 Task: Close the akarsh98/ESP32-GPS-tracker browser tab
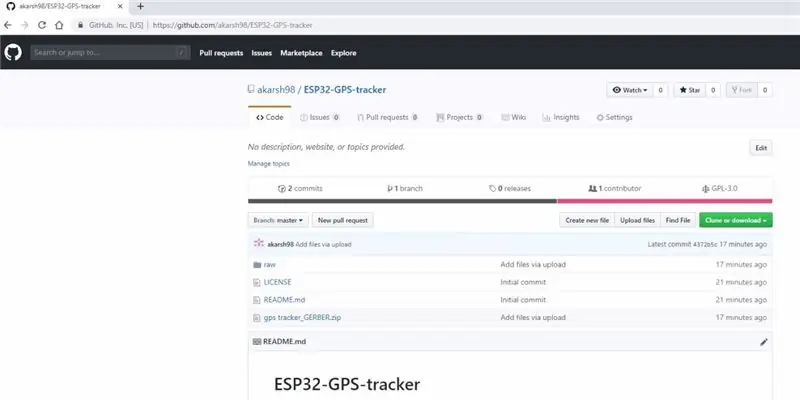pyautogui.click(x=120, y=7)
